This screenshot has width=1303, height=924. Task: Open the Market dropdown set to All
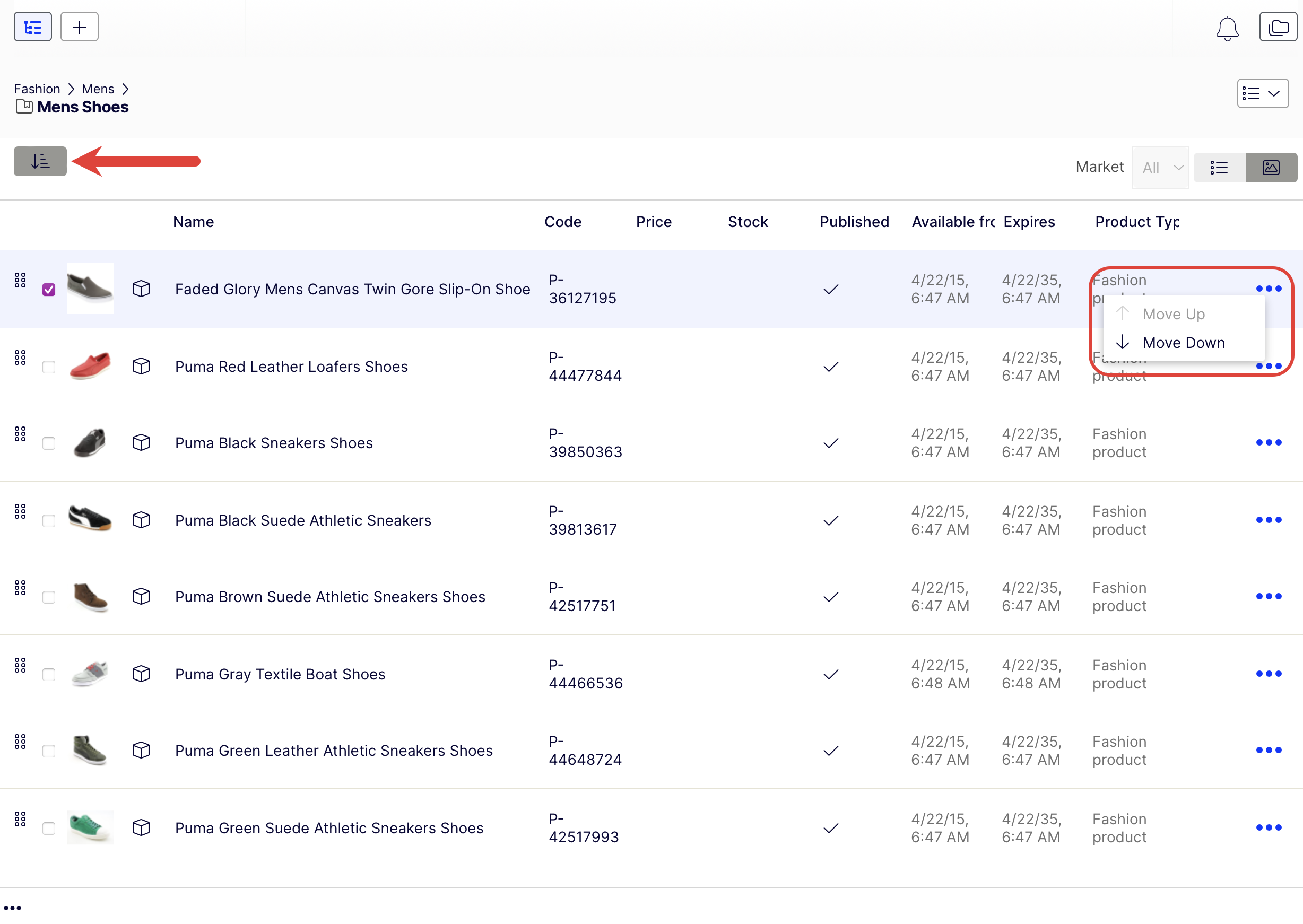pyautogui.click(x=1160, y=167)
